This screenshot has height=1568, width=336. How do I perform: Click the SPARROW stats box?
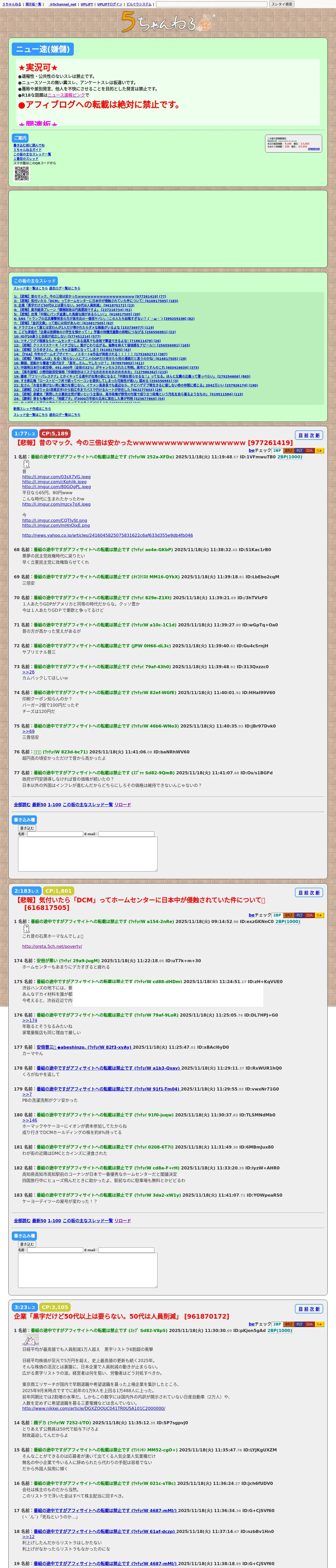[x=293, y=144]
